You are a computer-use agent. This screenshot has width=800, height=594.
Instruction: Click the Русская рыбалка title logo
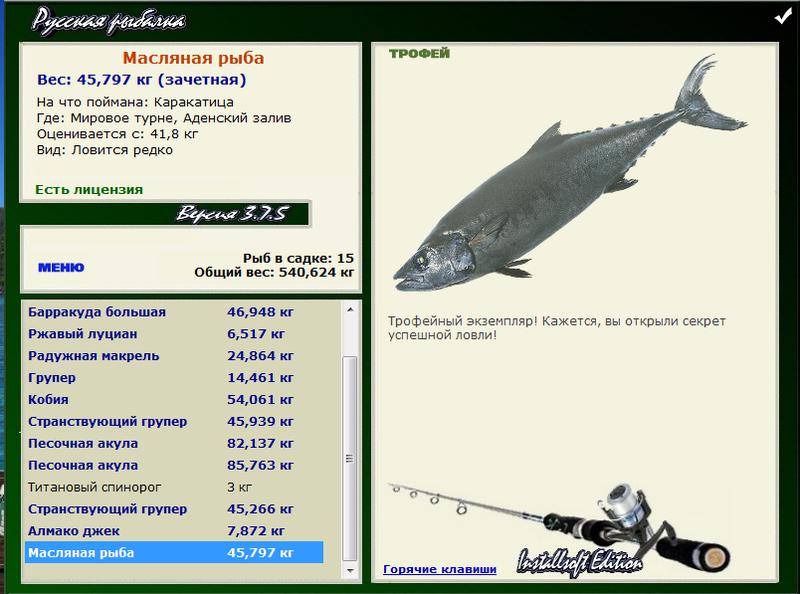click(x=108, y=19)
